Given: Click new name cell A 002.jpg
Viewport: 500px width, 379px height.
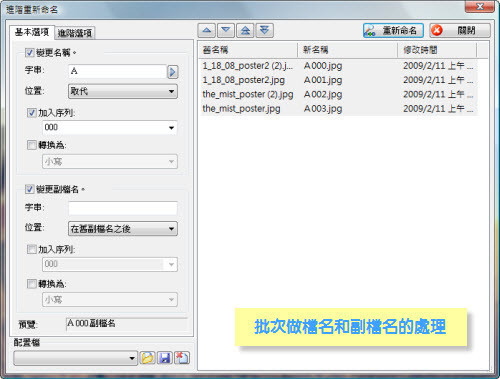Looking at the screenshot, I should [x=323, y=95].
